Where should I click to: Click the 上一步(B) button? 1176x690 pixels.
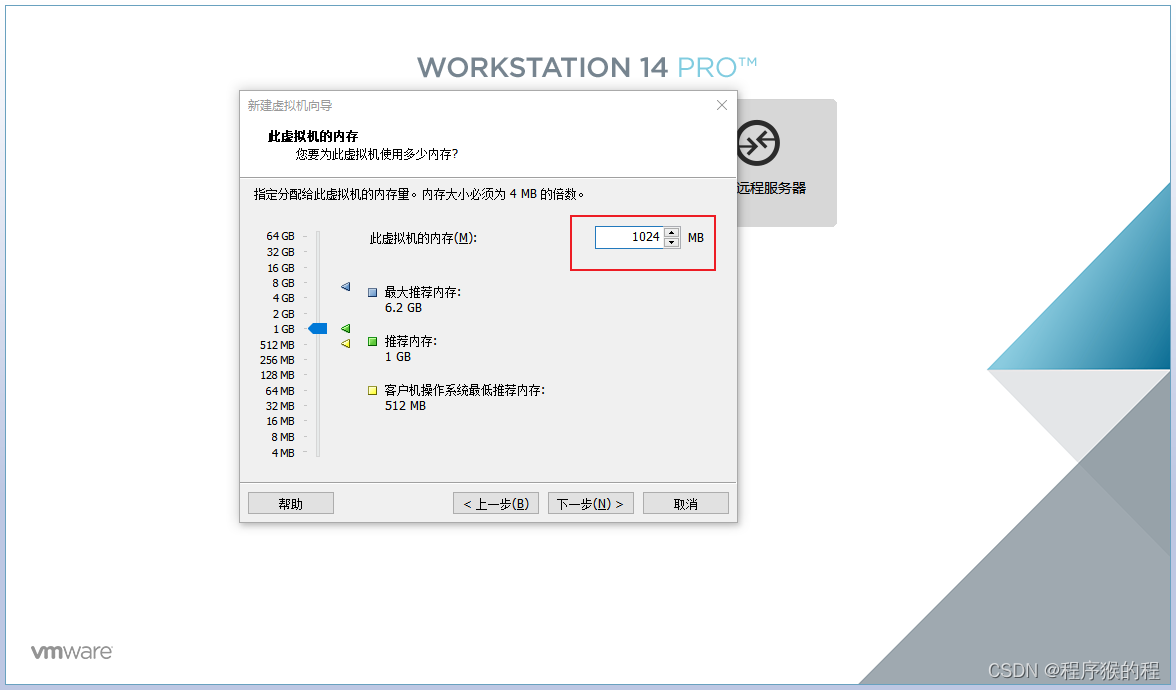(x=495, y=503)
